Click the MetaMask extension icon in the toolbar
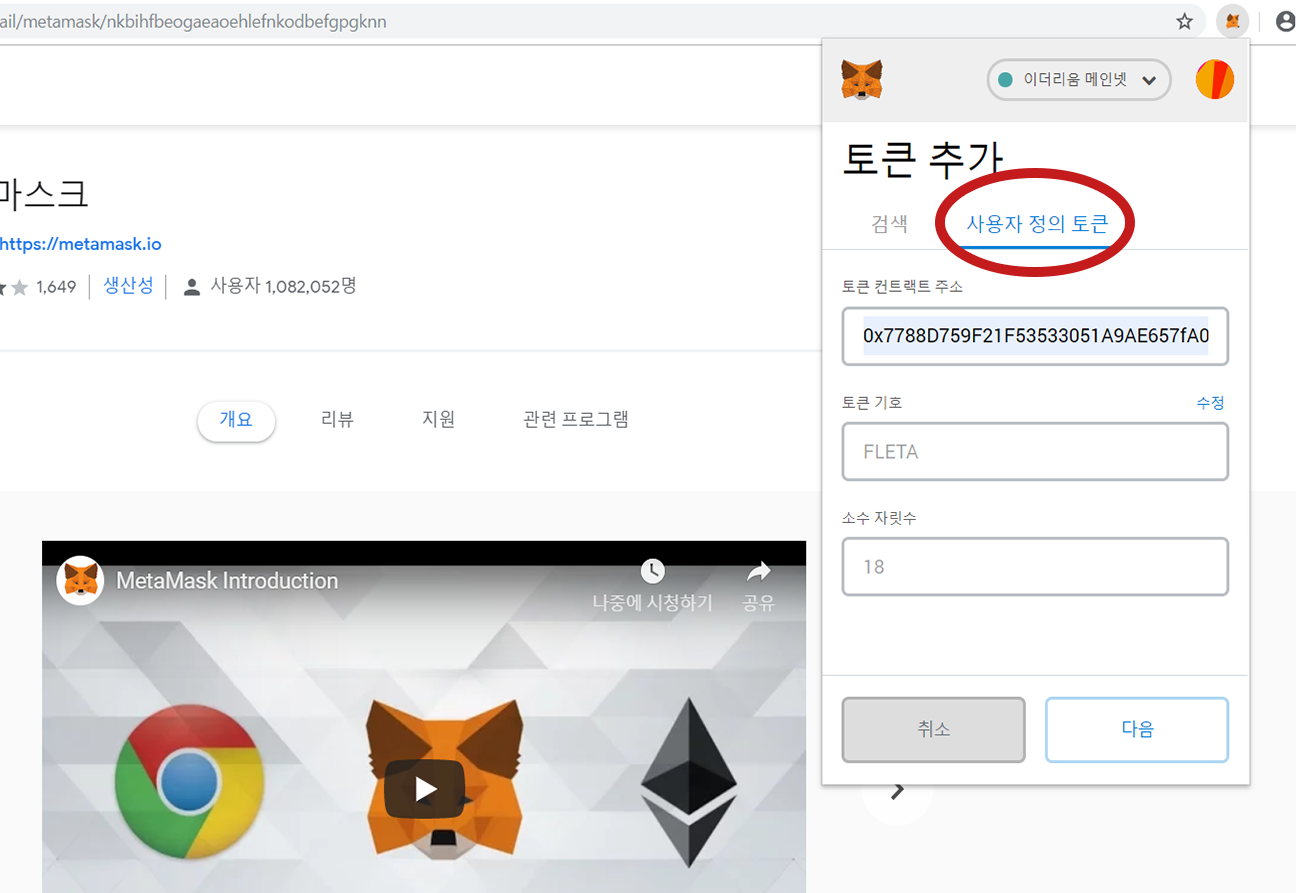Viewport: 1296px width, 893px height. pyautogui.click(x=1232, y=21)
